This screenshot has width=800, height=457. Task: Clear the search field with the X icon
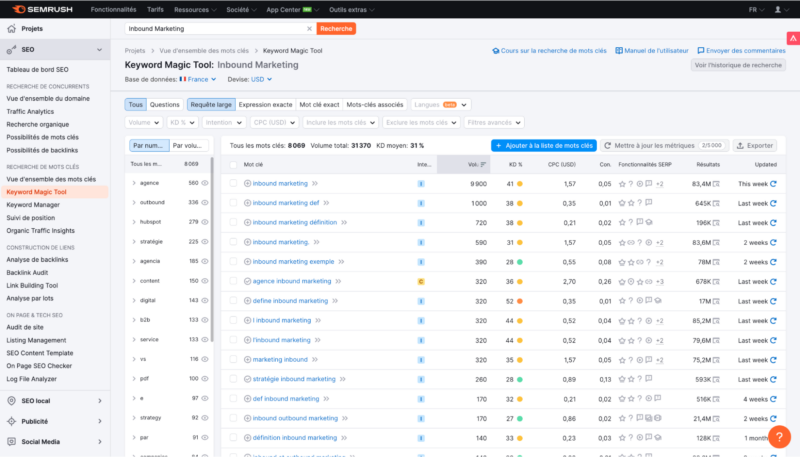[309, 29]
